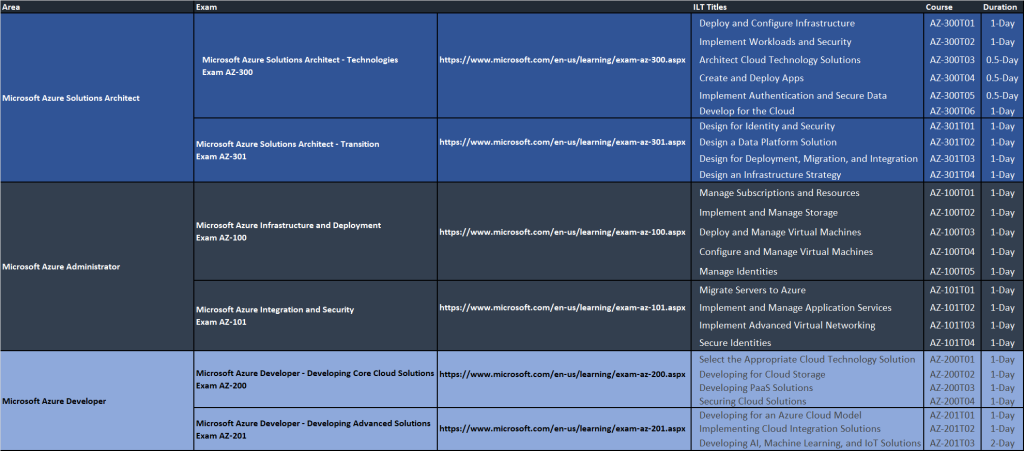Select course code AZ-300T01
The image size is (1024, 451).
(x=952, y=23)
